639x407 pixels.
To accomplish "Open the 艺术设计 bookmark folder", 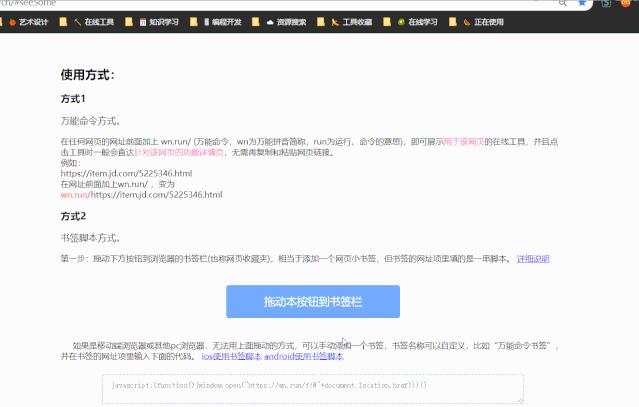I will click(x=29, y=22).
